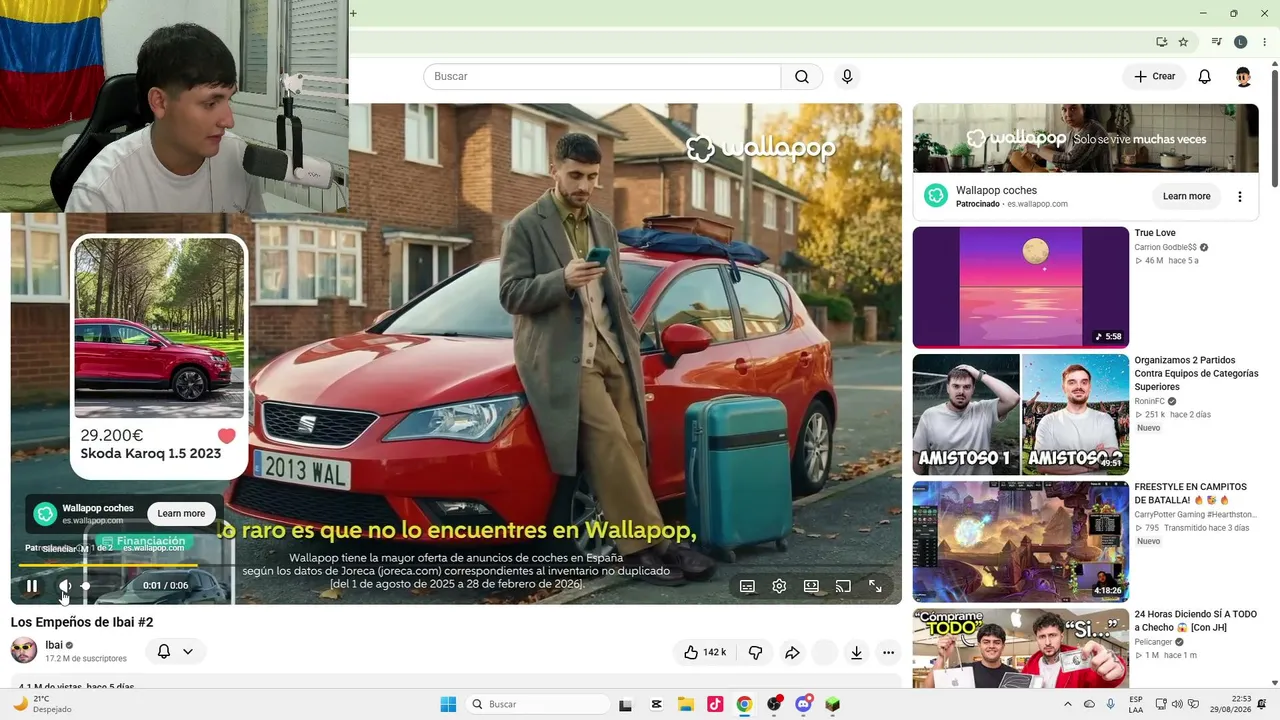The image size is (1280, 720).
Task: Open Minecraft from the taskbar
Action: click(x=832, y=704)
